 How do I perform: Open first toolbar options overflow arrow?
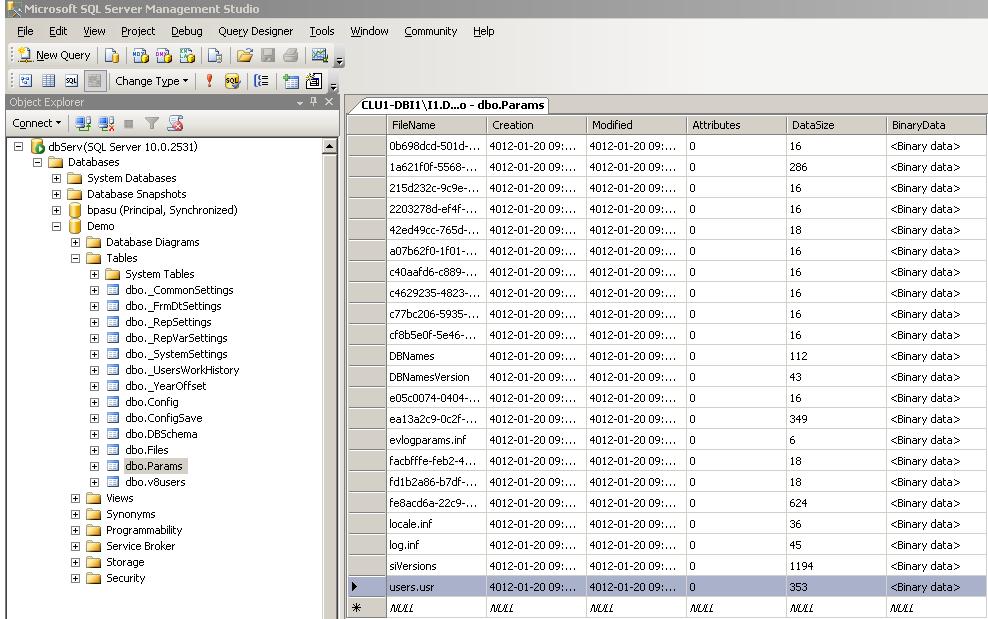(x=339, y=61)
